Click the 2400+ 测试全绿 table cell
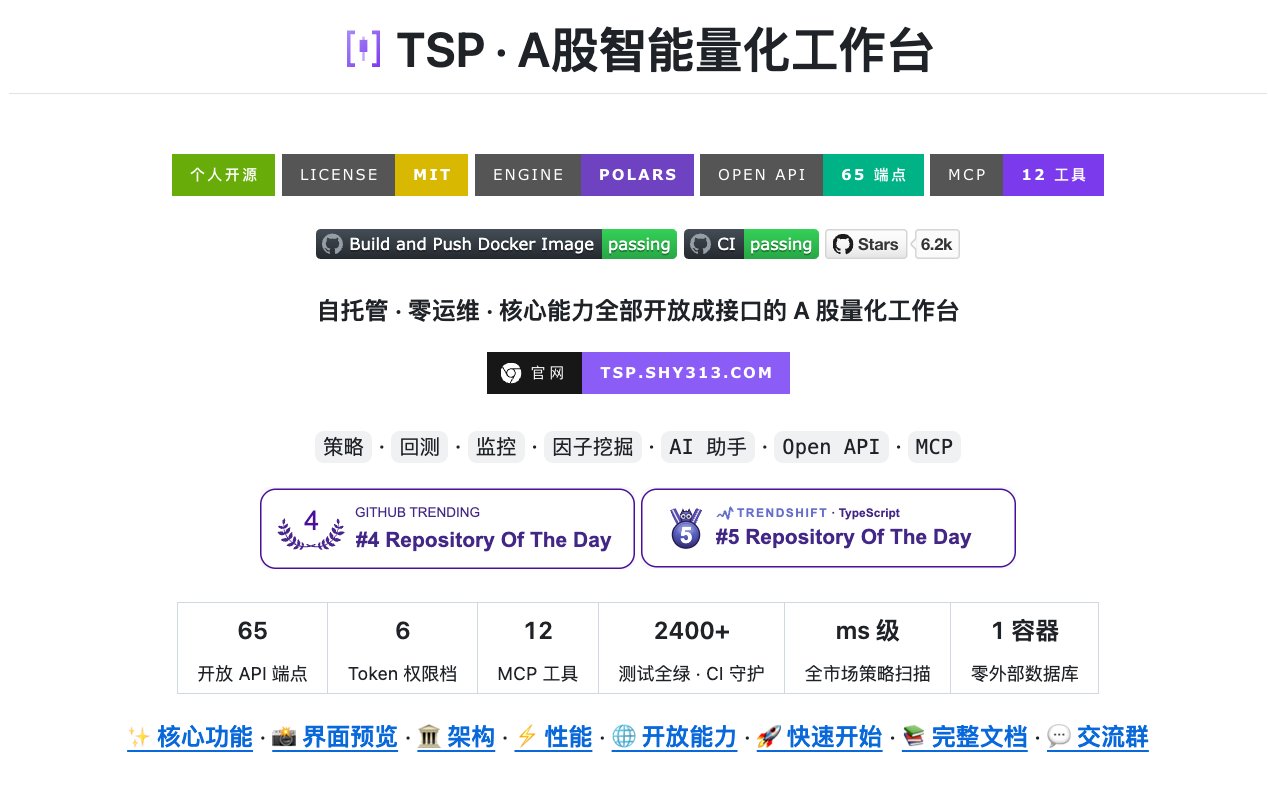The image size is (1268, 790). click(692, 648)
